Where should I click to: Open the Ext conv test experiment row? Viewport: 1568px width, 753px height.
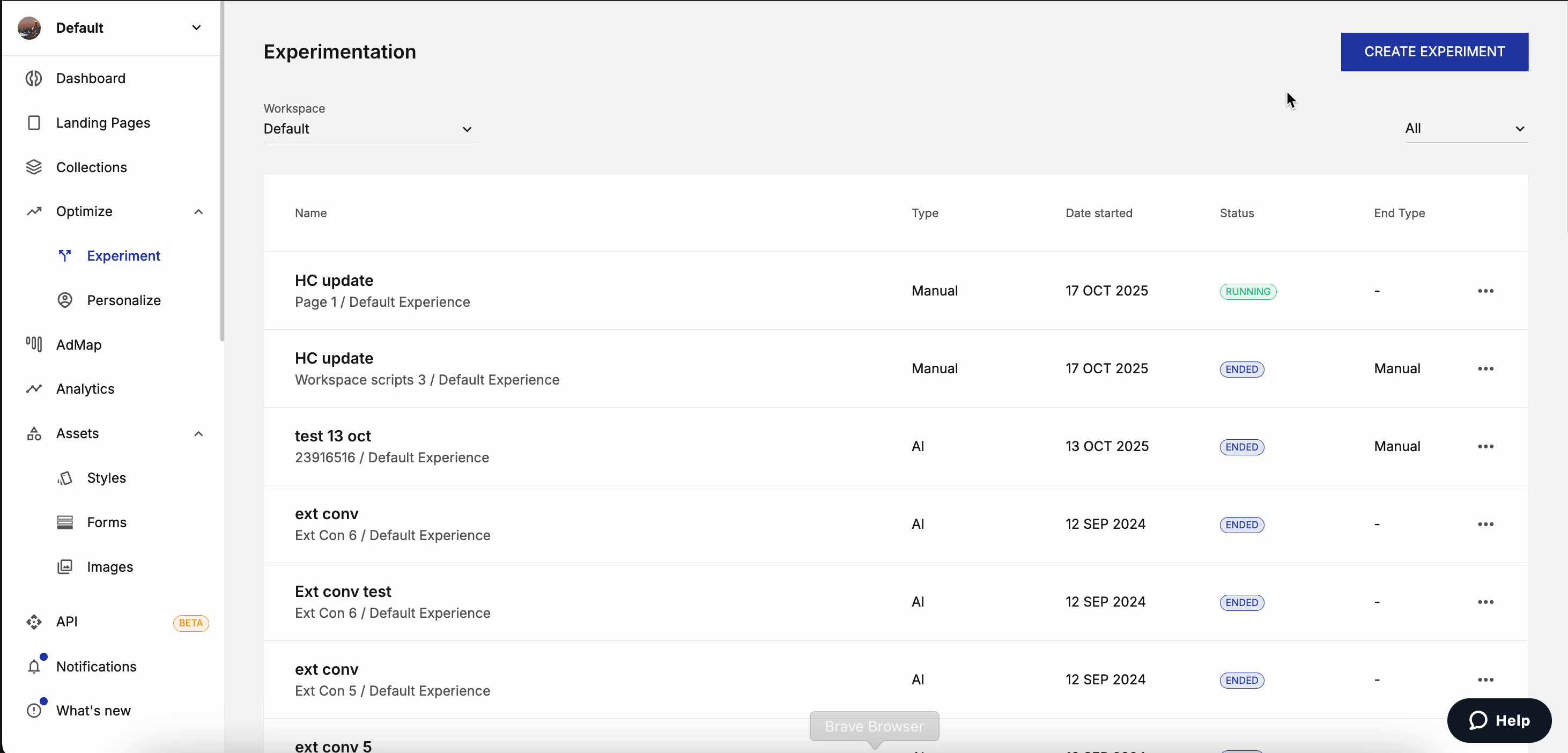click(343, 592)
